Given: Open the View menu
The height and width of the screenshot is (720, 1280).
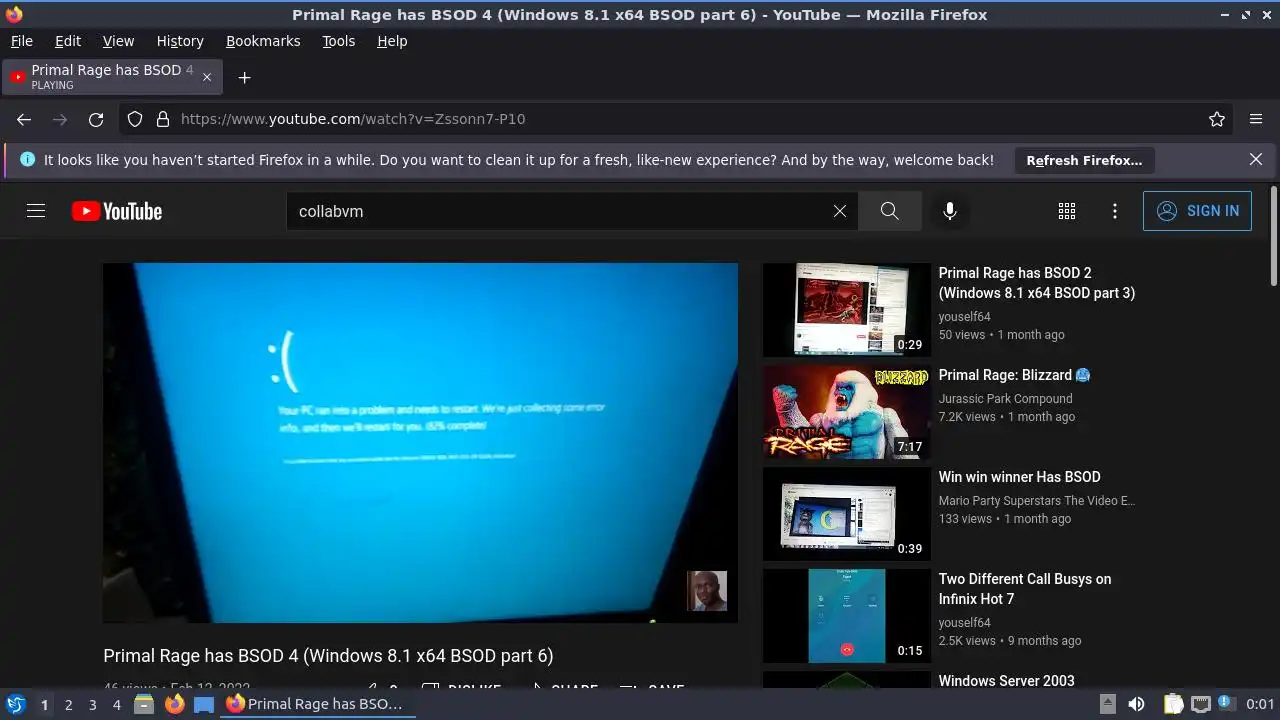Looking at the screenshot, I should tap(118, 41).
